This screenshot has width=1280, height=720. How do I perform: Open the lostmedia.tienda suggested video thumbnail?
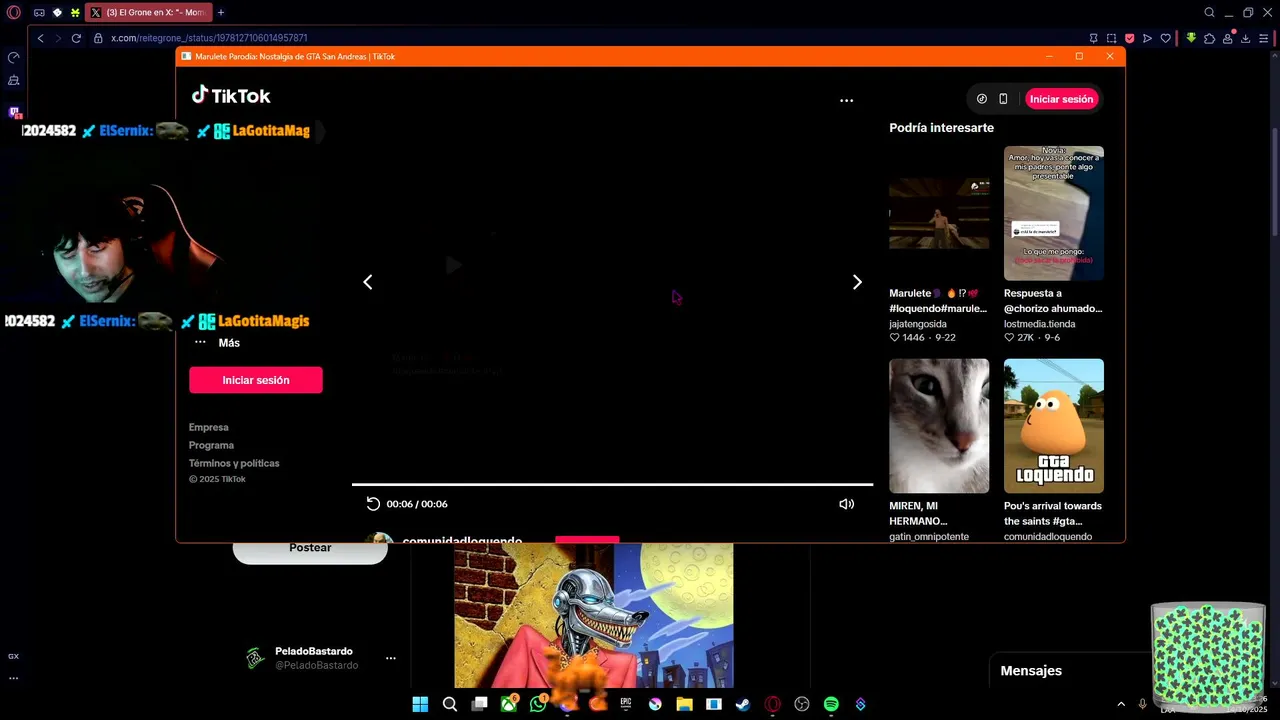coord(1054,213)
